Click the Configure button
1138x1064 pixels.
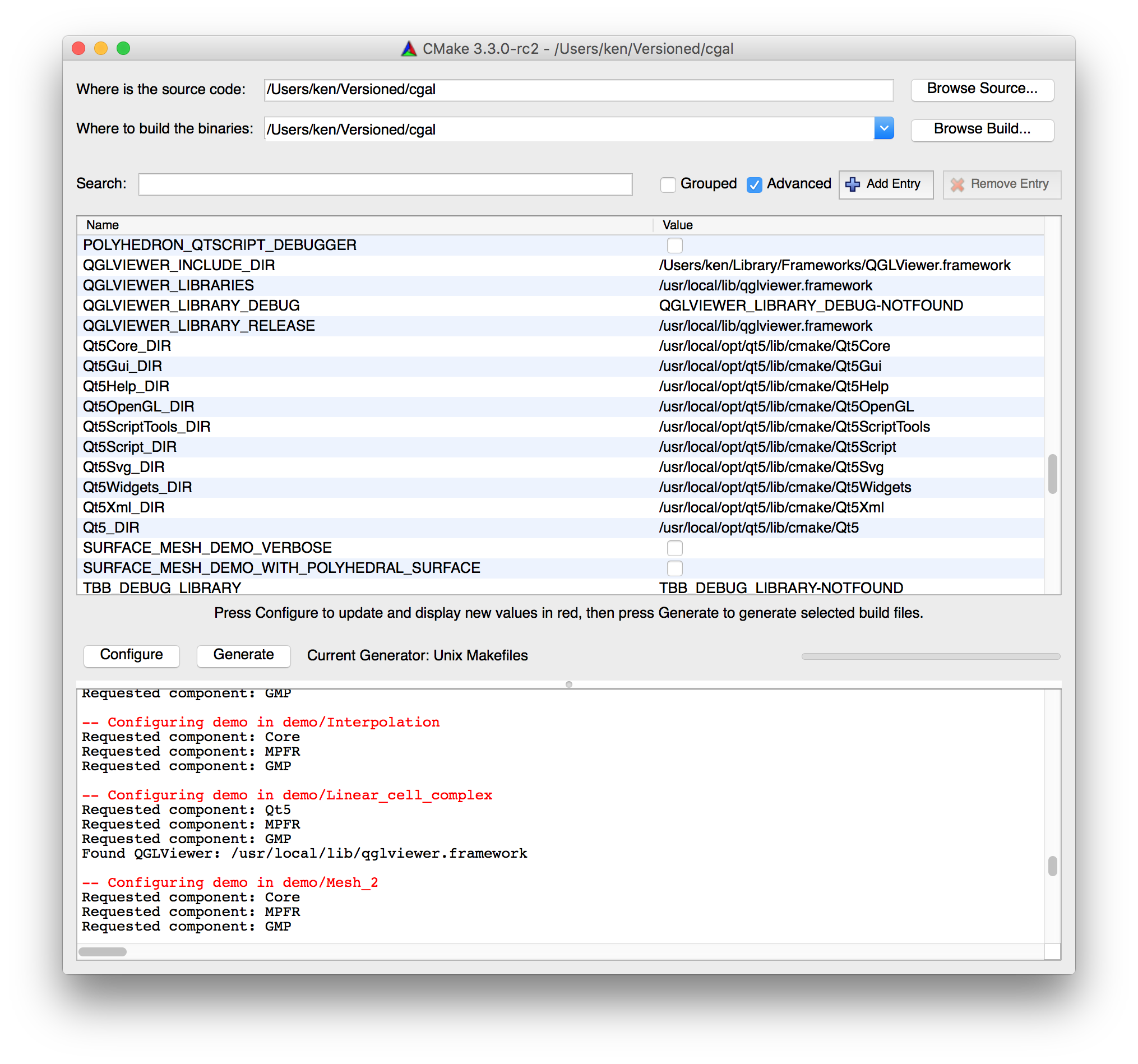131,655
